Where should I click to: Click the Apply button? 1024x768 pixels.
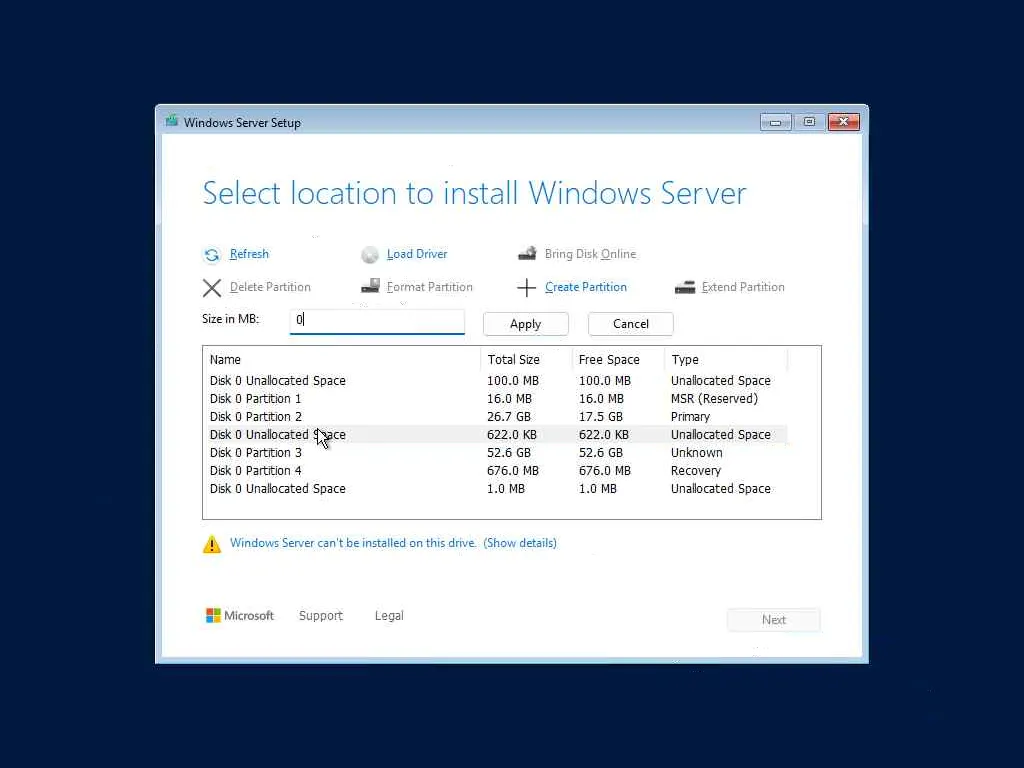(x=526, y=324)
